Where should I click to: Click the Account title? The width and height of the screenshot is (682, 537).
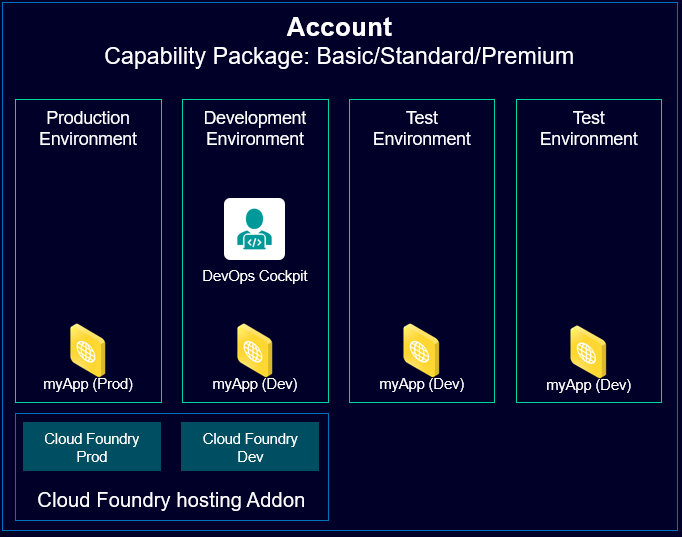click(339, 27)
